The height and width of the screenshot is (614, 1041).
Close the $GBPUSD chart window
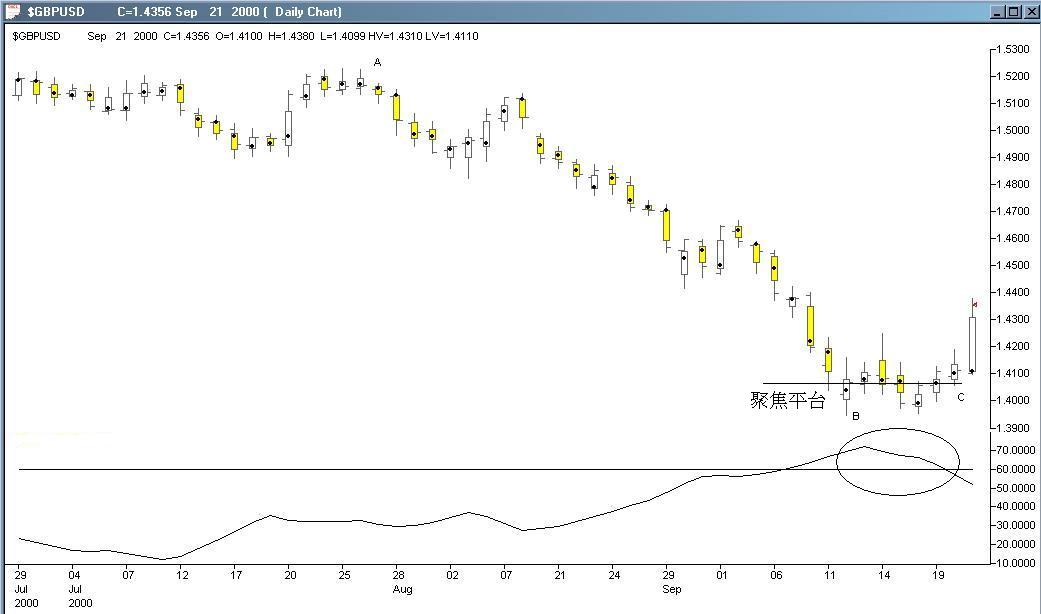pyautogui.click(x=1030, y=12)
